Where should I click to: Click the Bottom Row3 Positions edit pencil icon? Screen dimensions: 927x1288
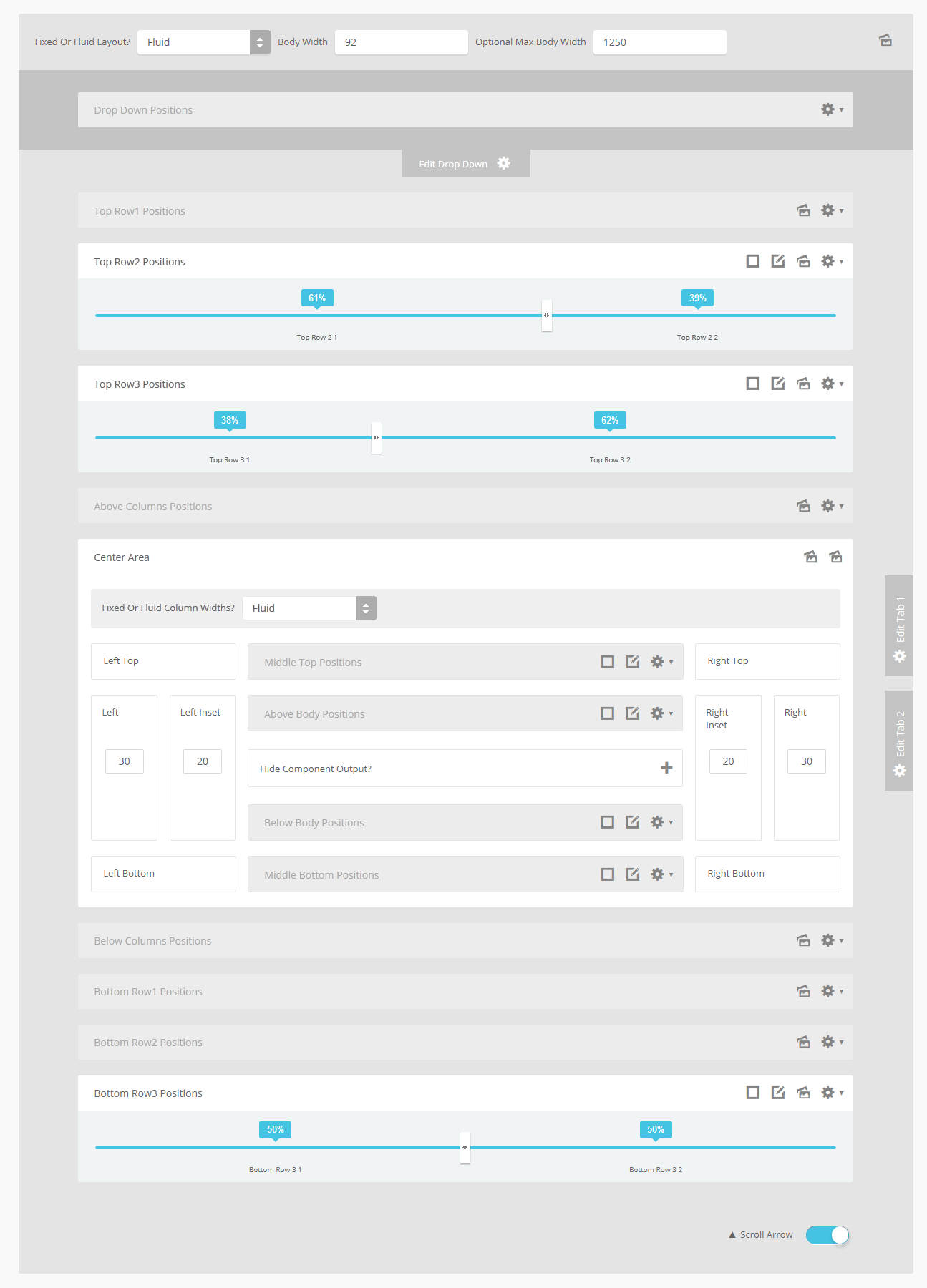click(778, 1093)
